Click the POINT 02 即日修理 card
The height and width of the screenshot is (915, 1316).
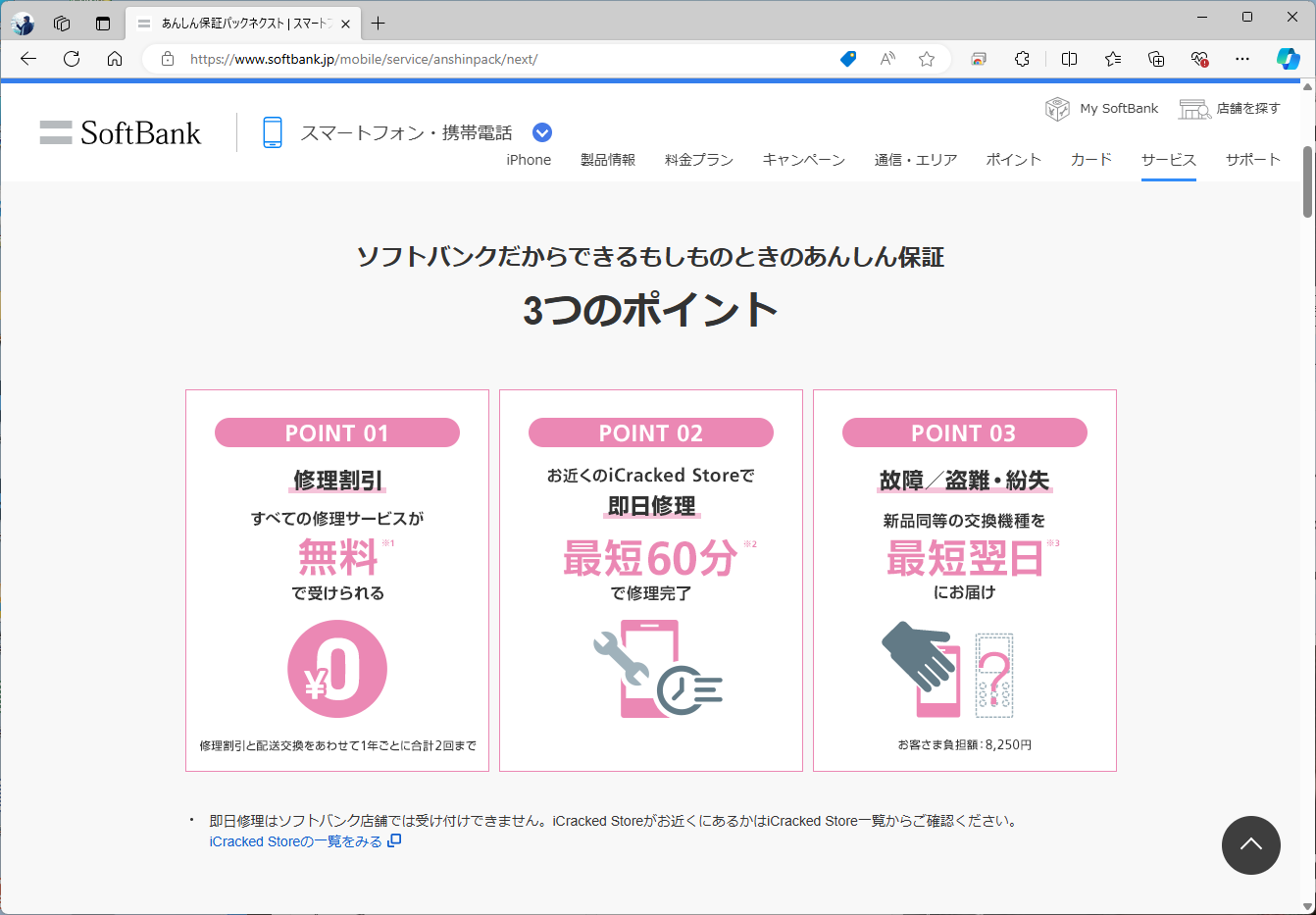coord(651,581)
